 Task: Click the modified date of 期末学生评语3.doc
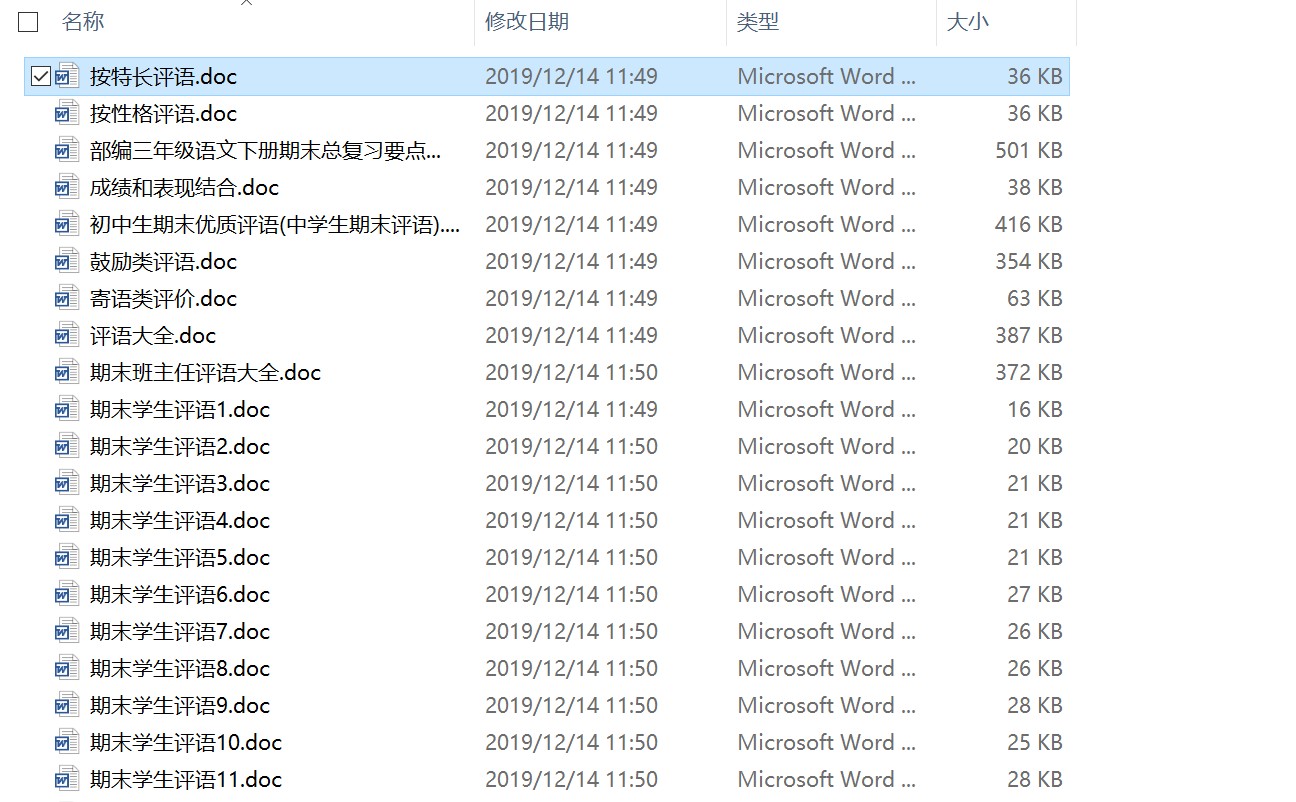click(571, 483)
